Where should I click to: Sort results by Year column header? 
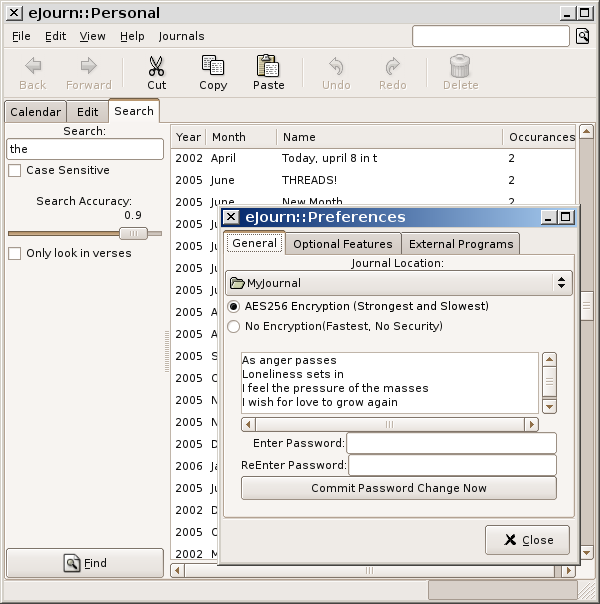click(x=188, y=137)
